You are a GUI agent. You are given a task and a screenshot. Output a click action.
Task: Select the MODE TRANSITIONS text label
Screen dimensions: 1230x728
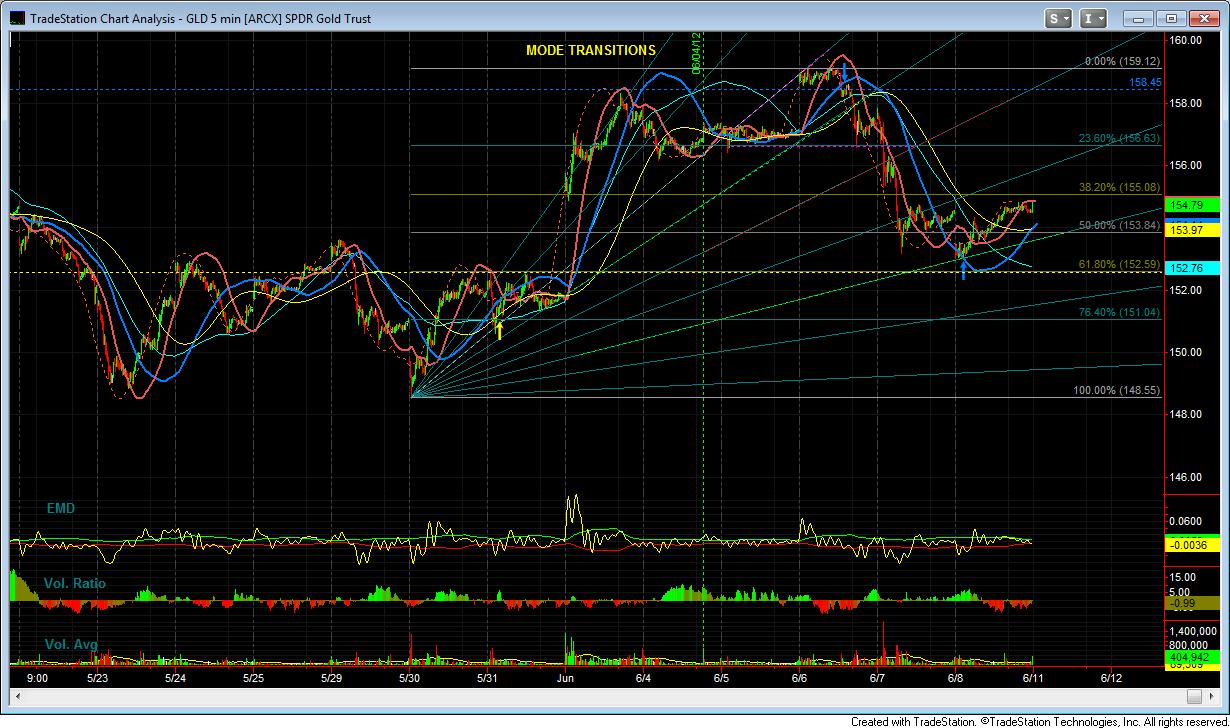[591, 50]
